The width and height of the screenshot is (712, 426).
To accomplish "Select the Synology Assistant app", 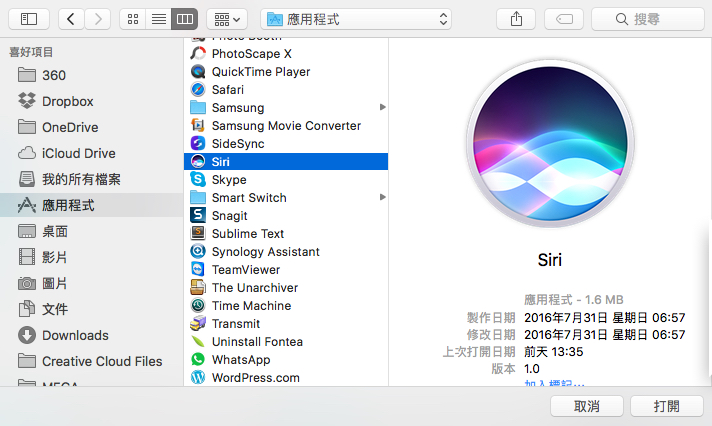I will point(286,252).
